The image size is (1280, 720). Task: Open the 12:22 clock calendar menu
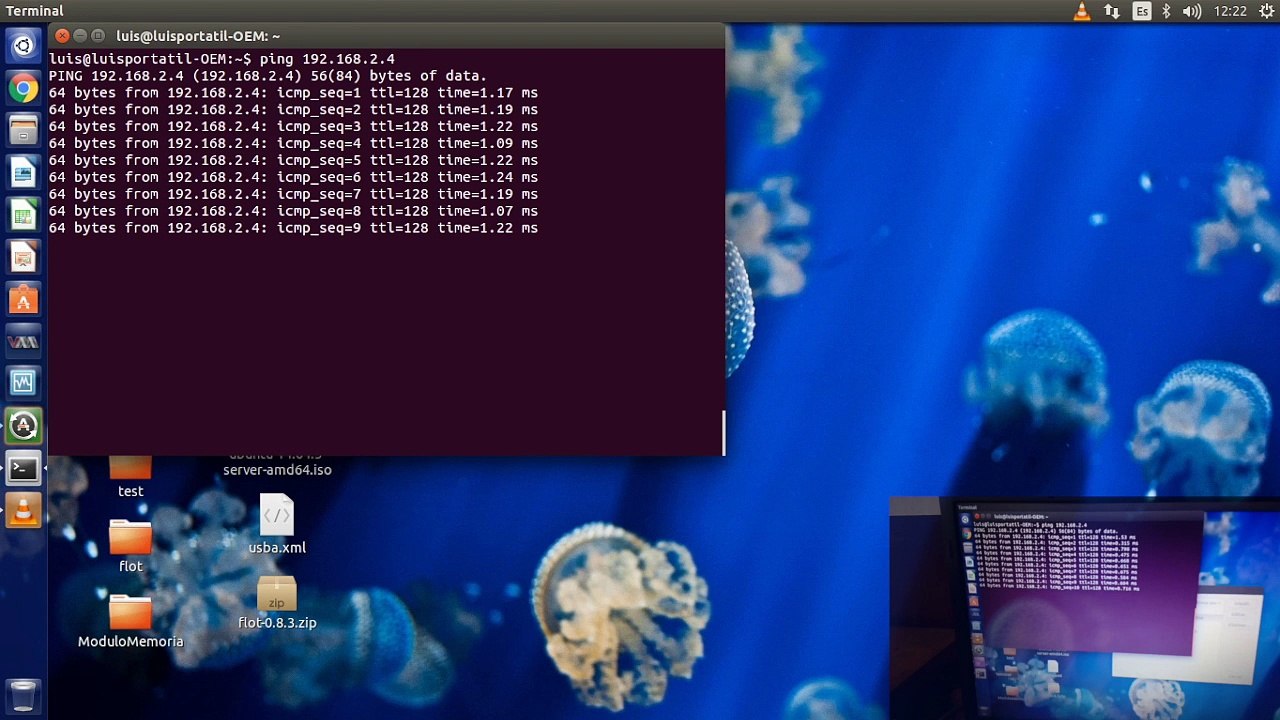1230,11
